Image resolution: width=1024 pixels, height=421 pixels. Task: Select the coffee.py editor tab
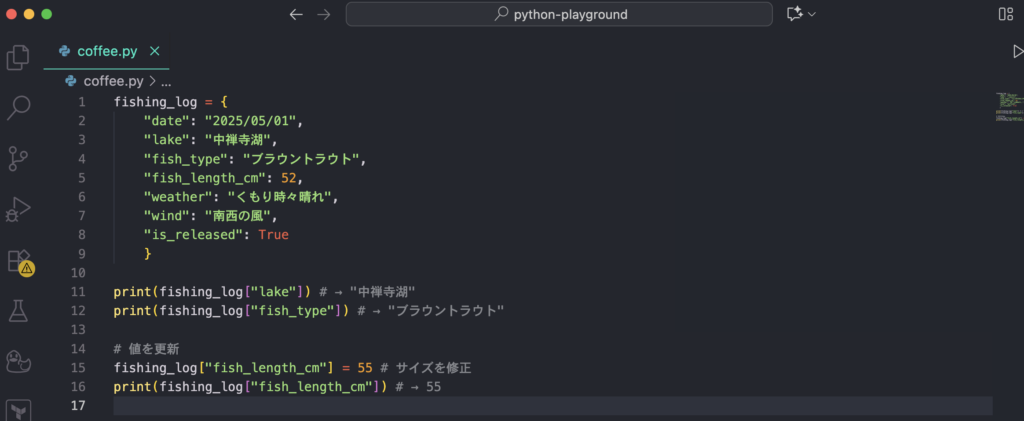click(x=106, y=51)
